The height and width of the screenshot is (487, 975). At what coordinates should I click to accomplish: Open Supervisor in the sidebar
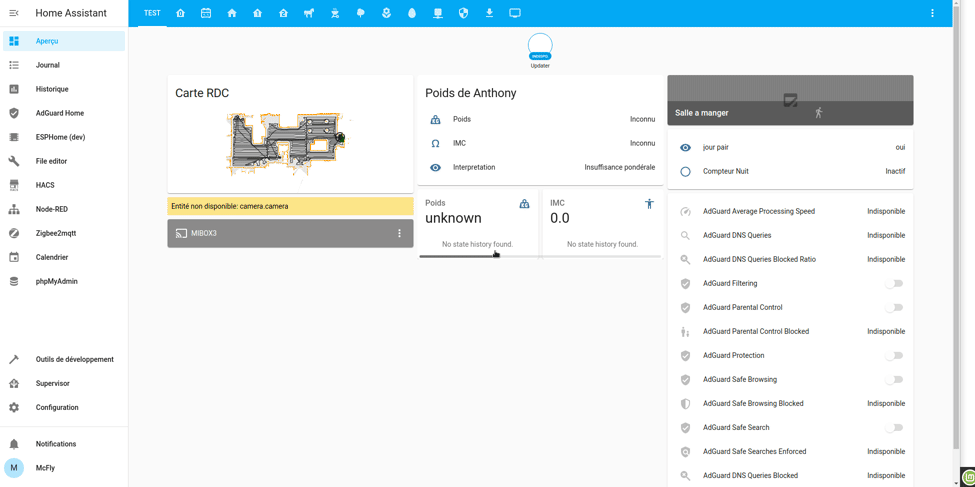click(x=64, y=384)
